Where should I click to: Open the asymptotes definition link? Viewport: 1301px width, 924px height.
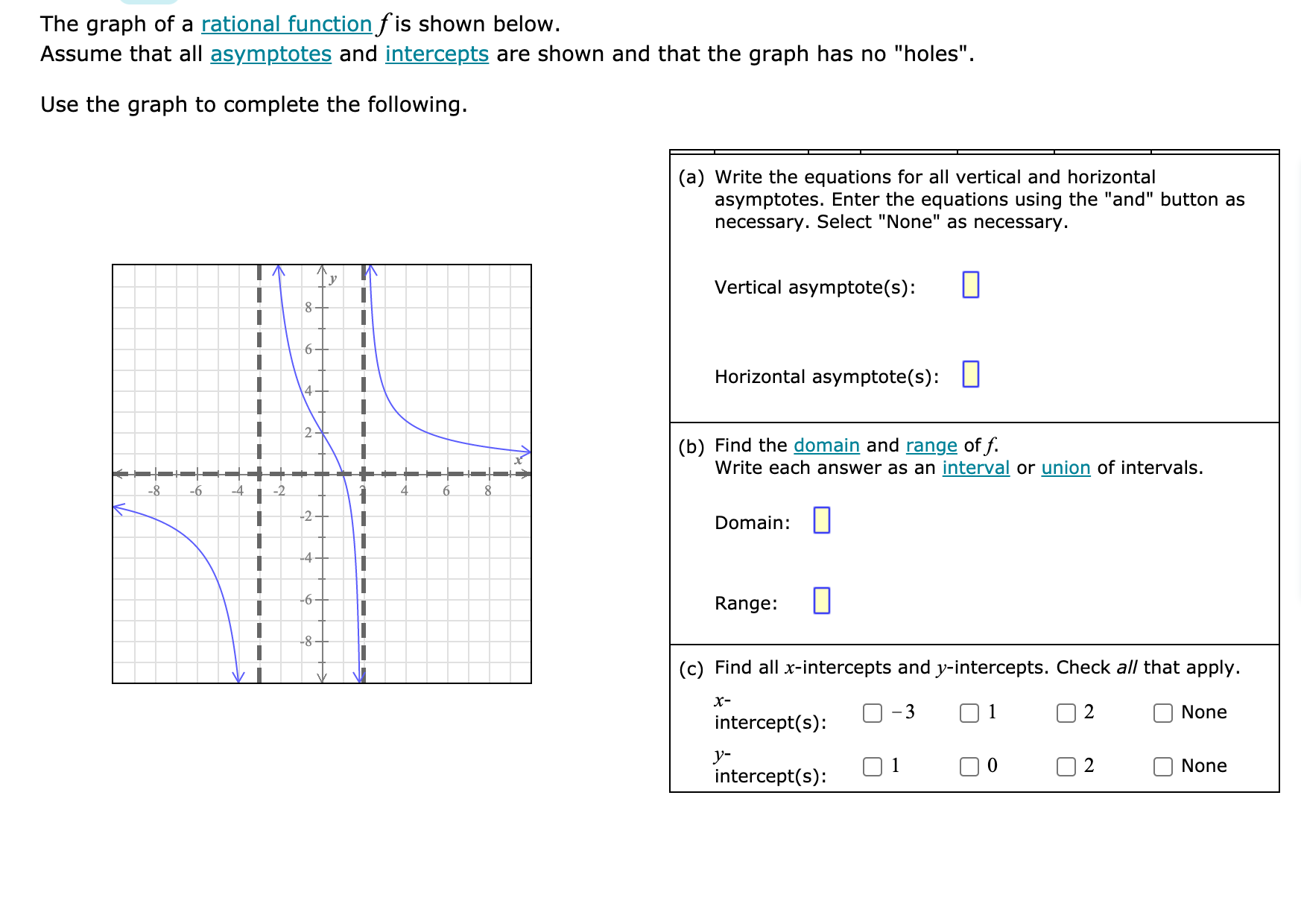point(270,54)
